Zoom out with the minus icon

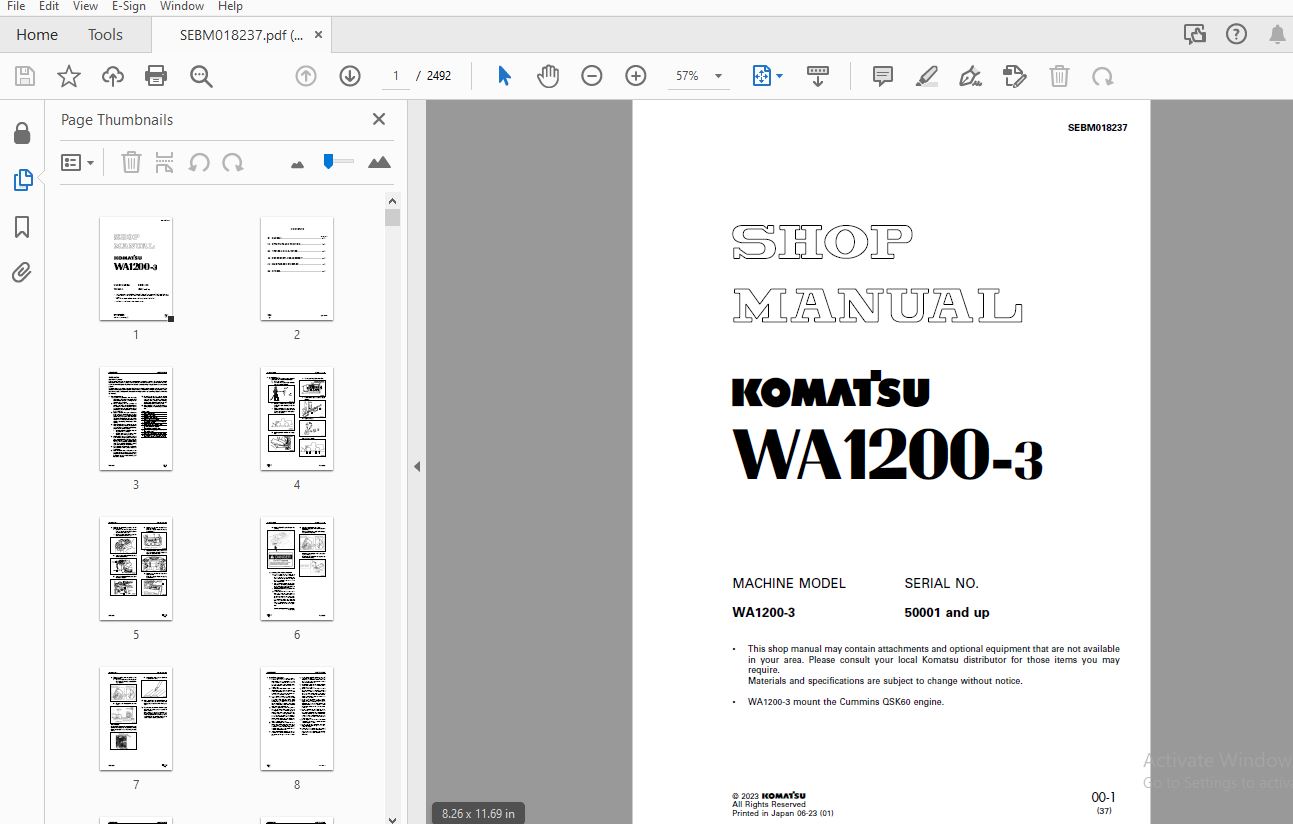tap(592, 76)
